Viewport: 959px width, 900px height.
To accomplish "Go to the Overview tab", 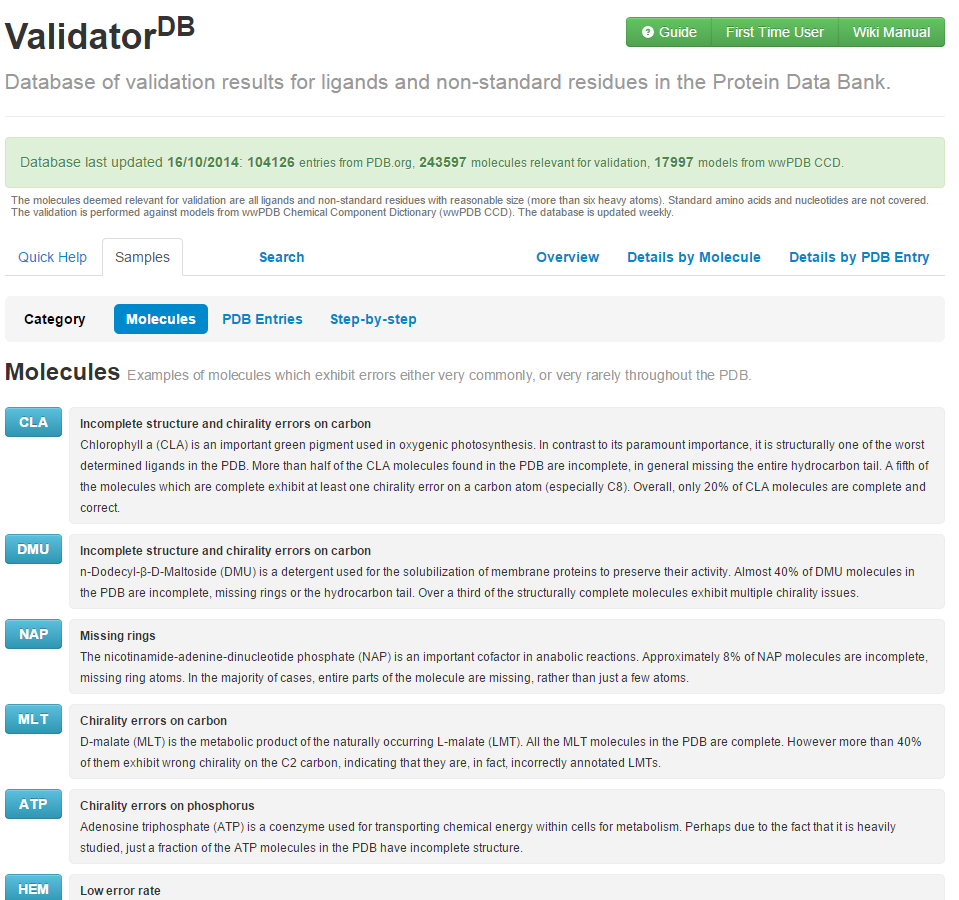I will [x=568, y=257].
